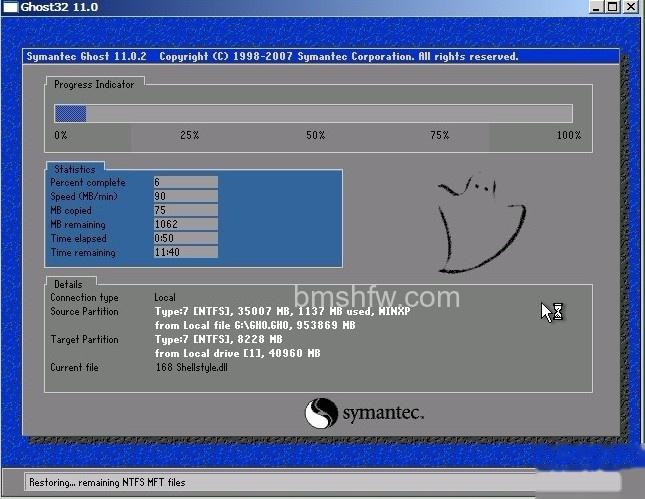This screenshot has height=499, width=645.
Task: Click the progress indicator bar
Action: pos(313,113)
